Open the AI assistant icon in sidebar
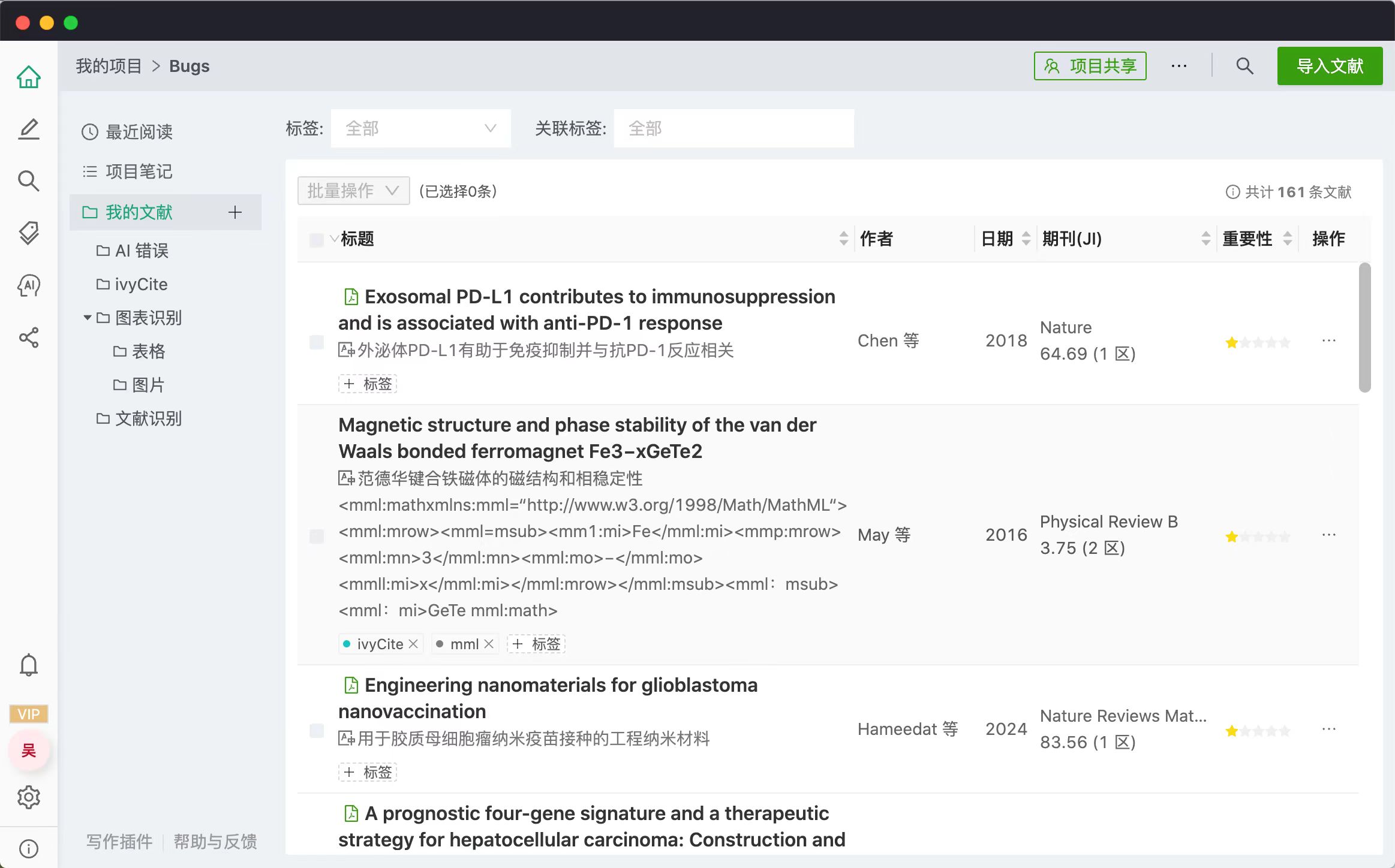Screen dimensions: 1395x868 coord(28,285)
